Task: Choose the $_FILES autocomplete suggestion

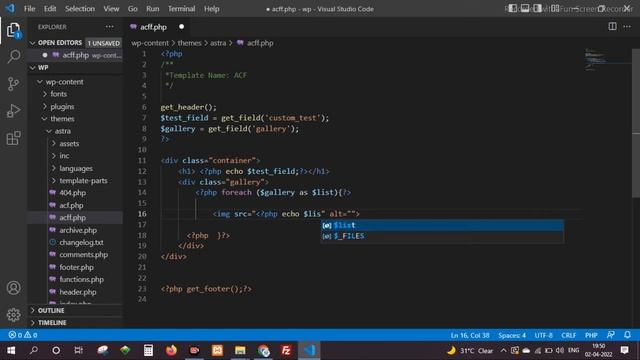Action: (442, 236)
